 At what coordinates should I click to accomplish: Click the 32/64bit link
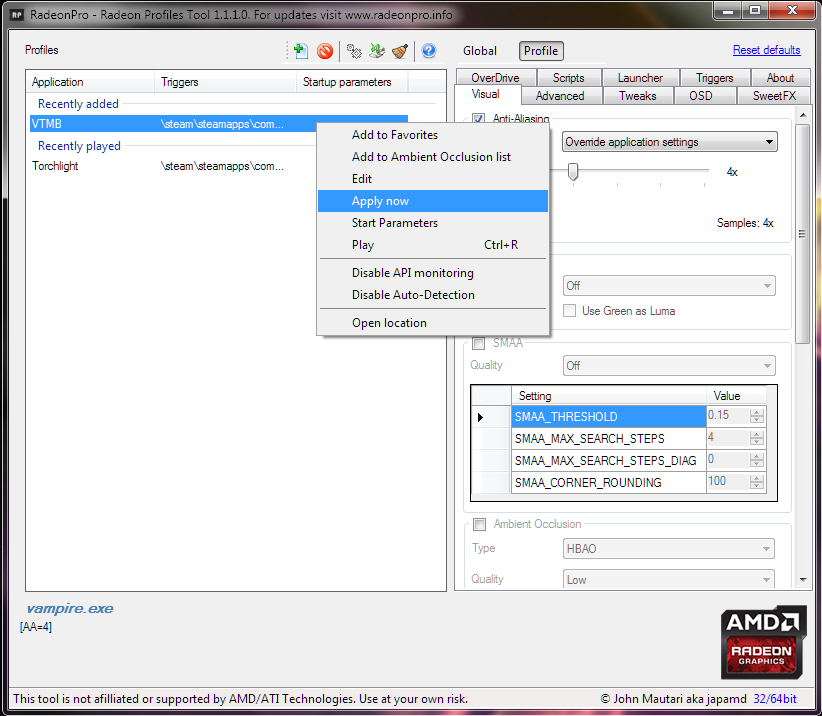pos(775,699)
